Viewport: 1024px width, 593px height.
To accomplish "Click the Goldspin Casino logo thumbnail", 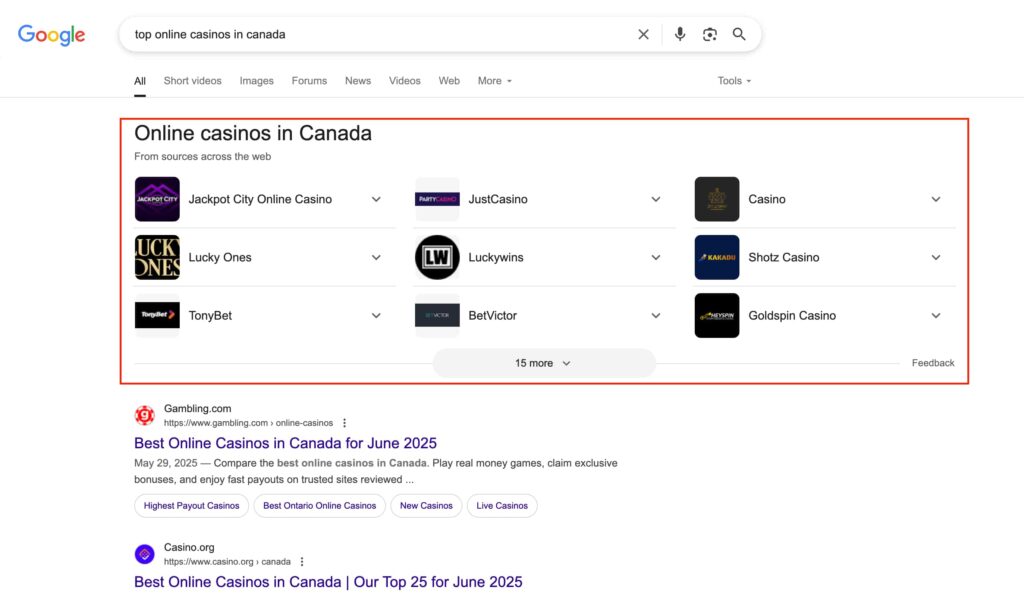I will pyautogui.click(x=717, y=315).
